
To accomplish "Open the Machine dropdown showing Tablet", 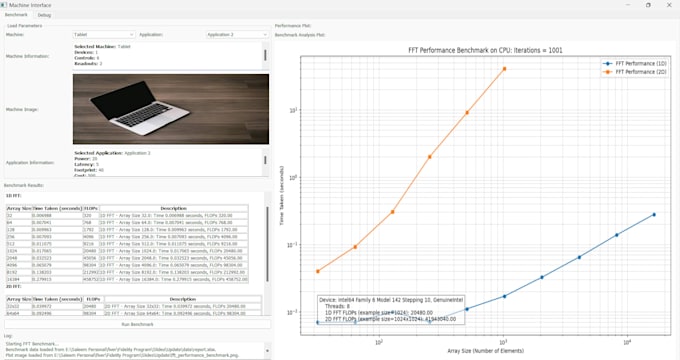I will 104,34.
